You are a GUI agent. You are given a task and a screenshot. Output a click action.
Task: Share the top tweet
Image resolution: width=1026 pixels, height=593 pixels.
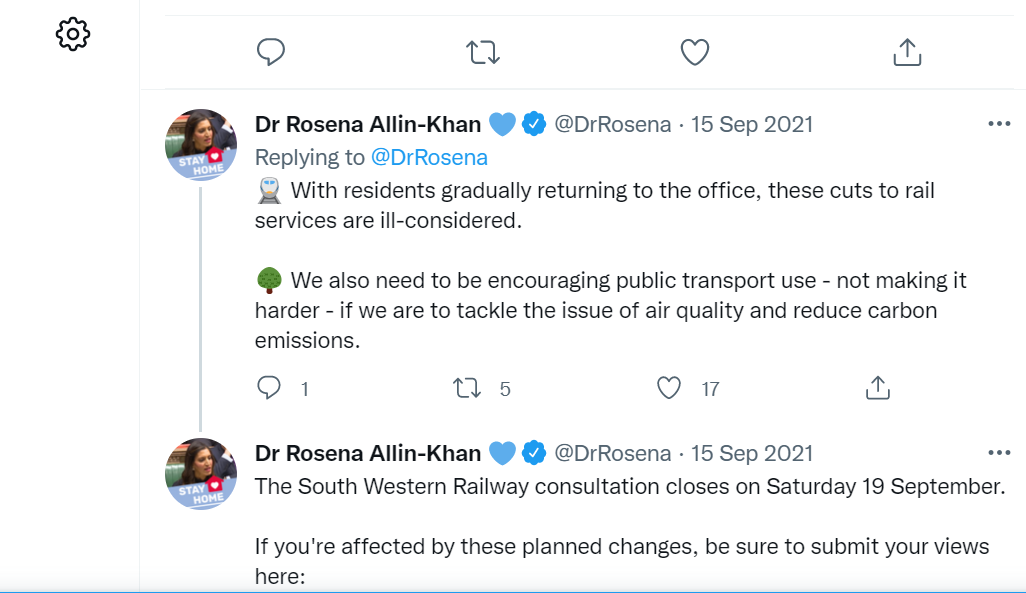pyautogui.click(x=906, y=52)
